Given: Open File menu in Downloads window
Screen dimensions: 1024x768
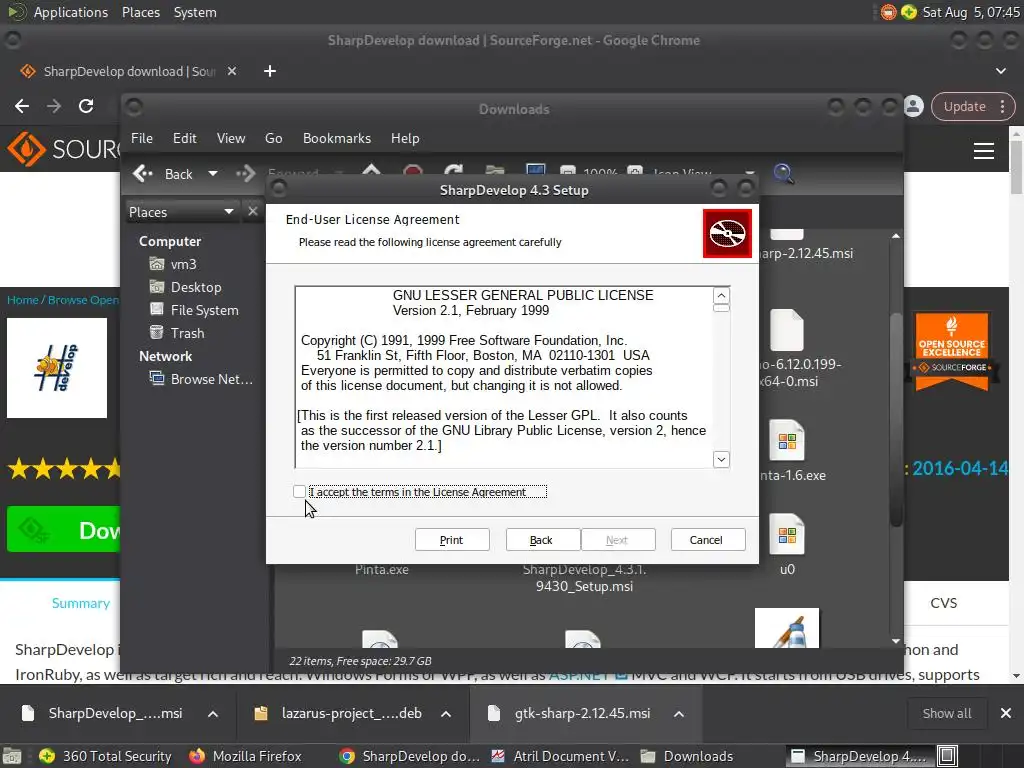Looking at the screenshot, I should click(x=142, y=138).
